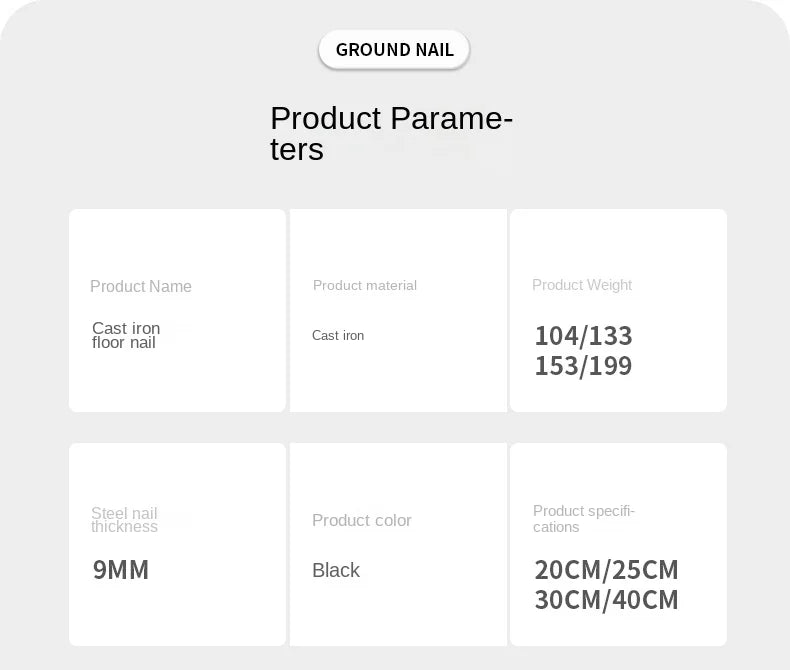The image size is (790, 670).
Task: Select the Product Parameters heading
Action: (x=391, y=133)
